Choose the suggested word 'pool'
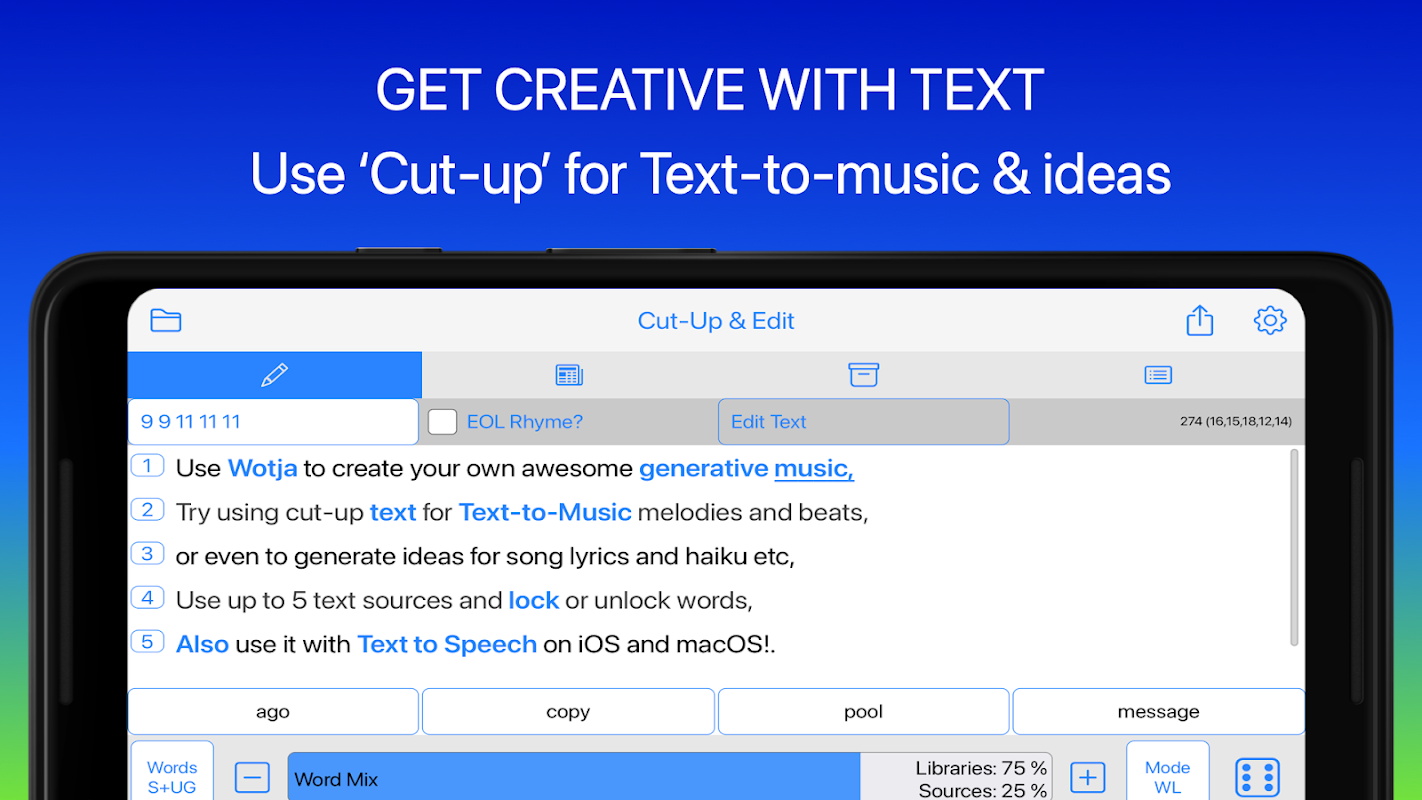This screenshot has width=1422, height=800. (x=864, y=712)
